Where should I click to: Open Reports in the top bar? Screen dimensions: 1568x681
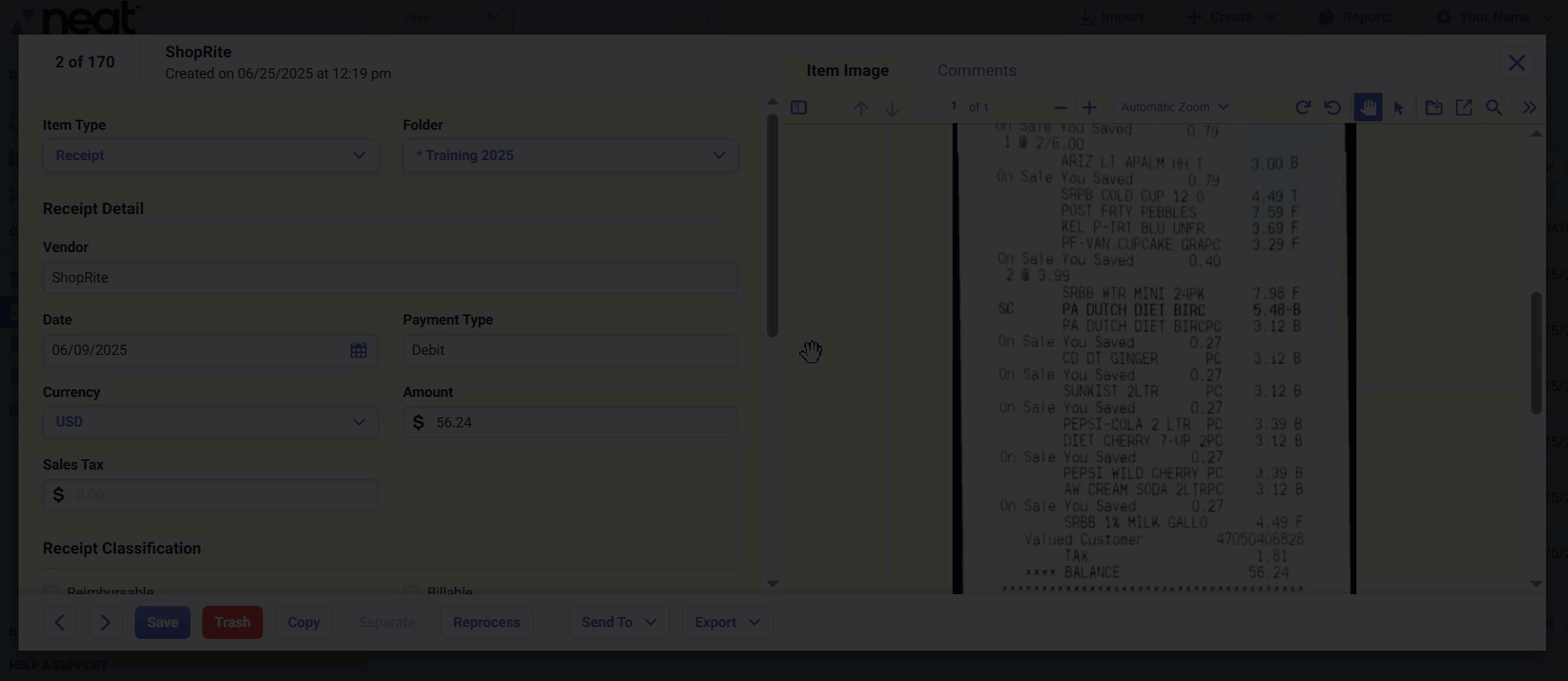[x=1355, y=17]
